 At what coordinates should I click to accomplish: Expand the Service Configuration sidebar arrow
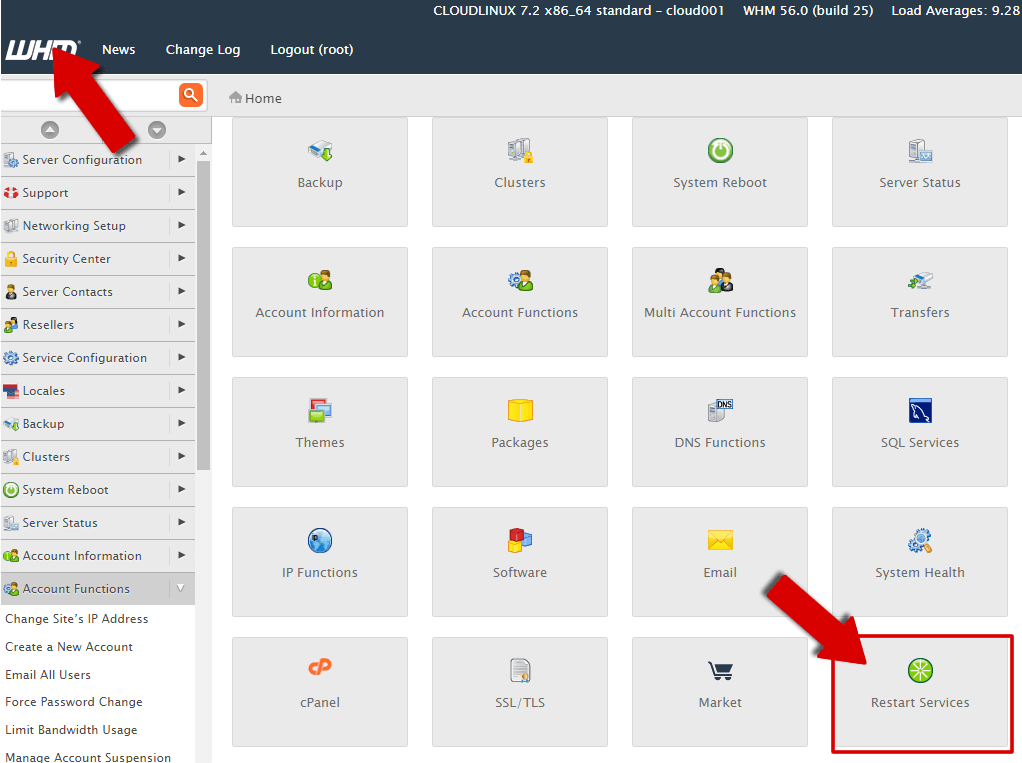[x=181, y=357]
